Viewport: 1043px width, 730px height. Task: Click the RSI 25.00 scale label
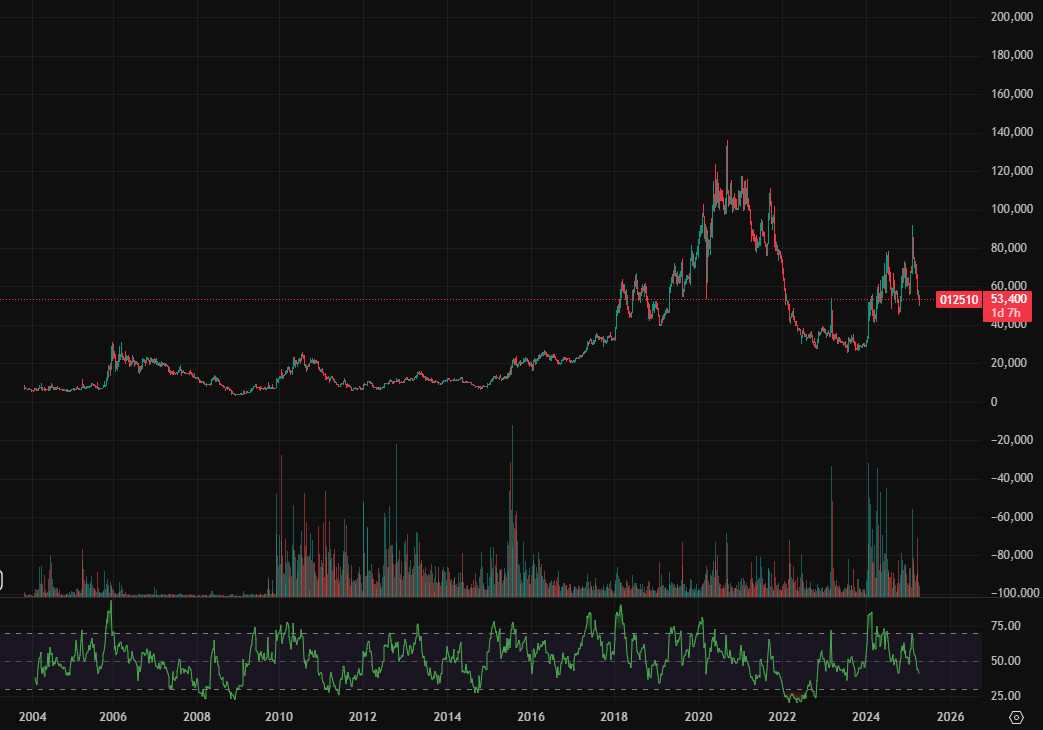click(x=1005, y=696)
